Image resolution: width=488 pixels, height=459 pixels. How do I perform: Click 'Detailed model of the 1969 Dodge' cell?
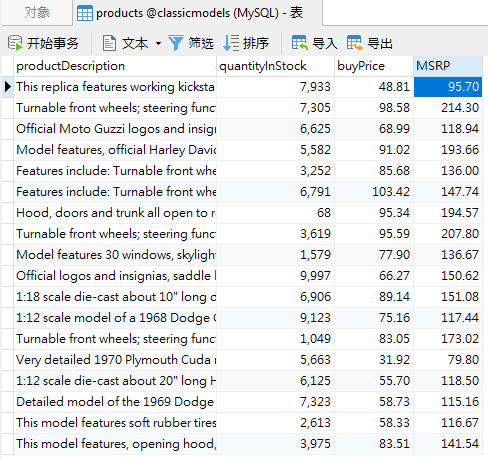click(115, 402)
